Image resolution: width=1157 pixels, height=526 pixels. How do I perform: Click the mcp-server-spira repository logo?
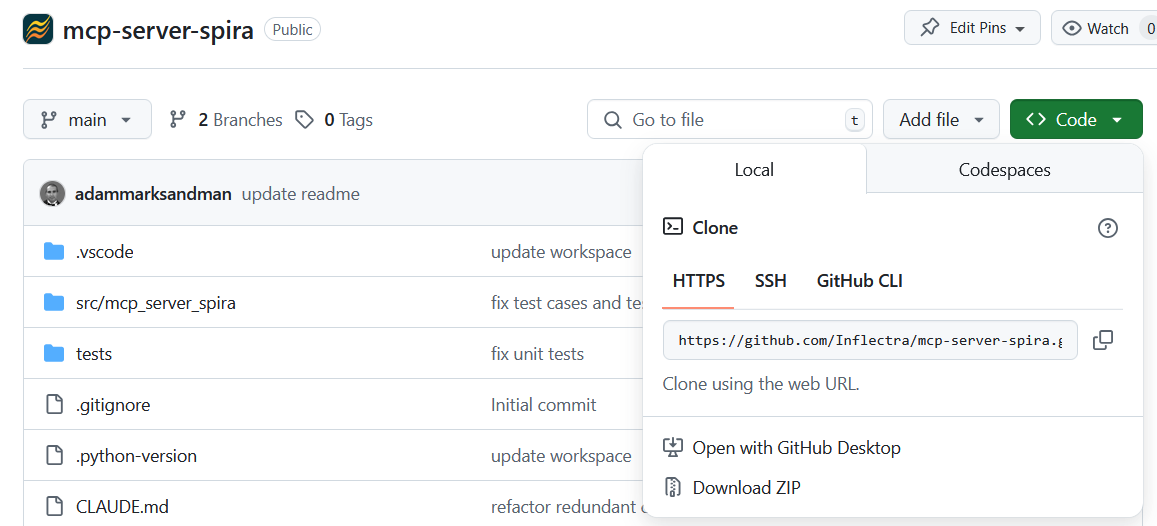38,29
